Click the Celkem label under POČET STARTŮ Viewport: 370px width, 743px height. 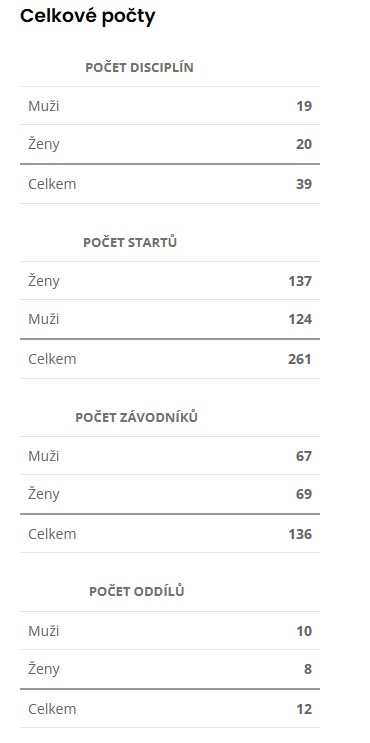52,359
